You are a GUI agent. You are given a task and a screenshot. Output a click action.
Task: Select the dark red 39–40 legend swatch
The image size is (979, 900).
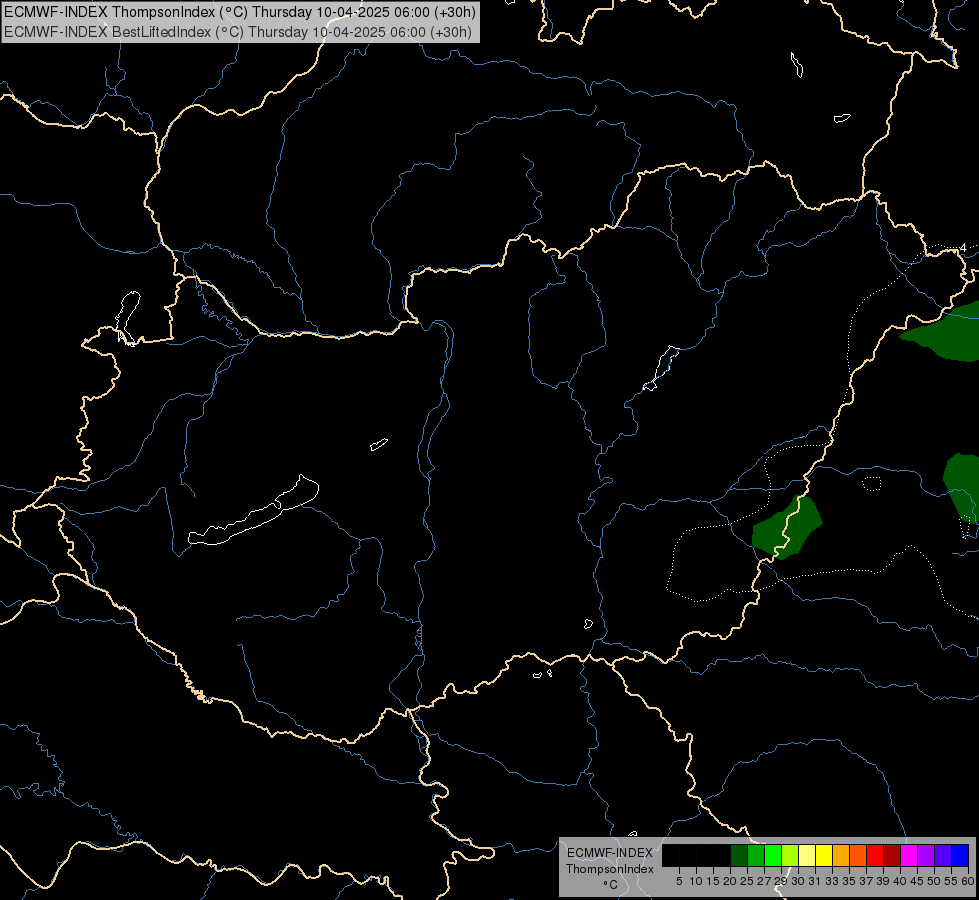tap(892, 855)
